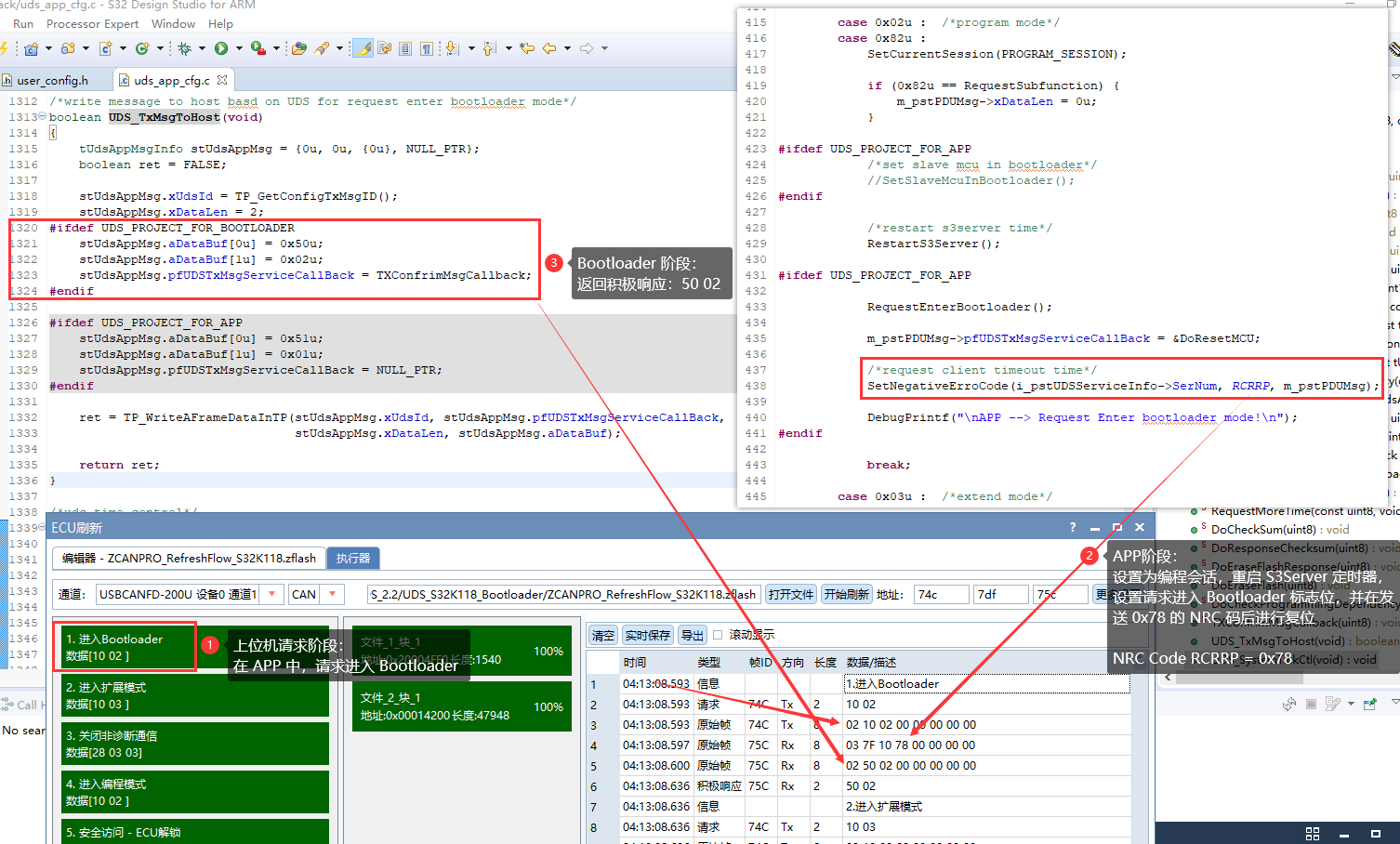This screenshot has width=1400, height=844.
Task: Click the New C/C++ project toolbar icon
Action: [31, 48]
